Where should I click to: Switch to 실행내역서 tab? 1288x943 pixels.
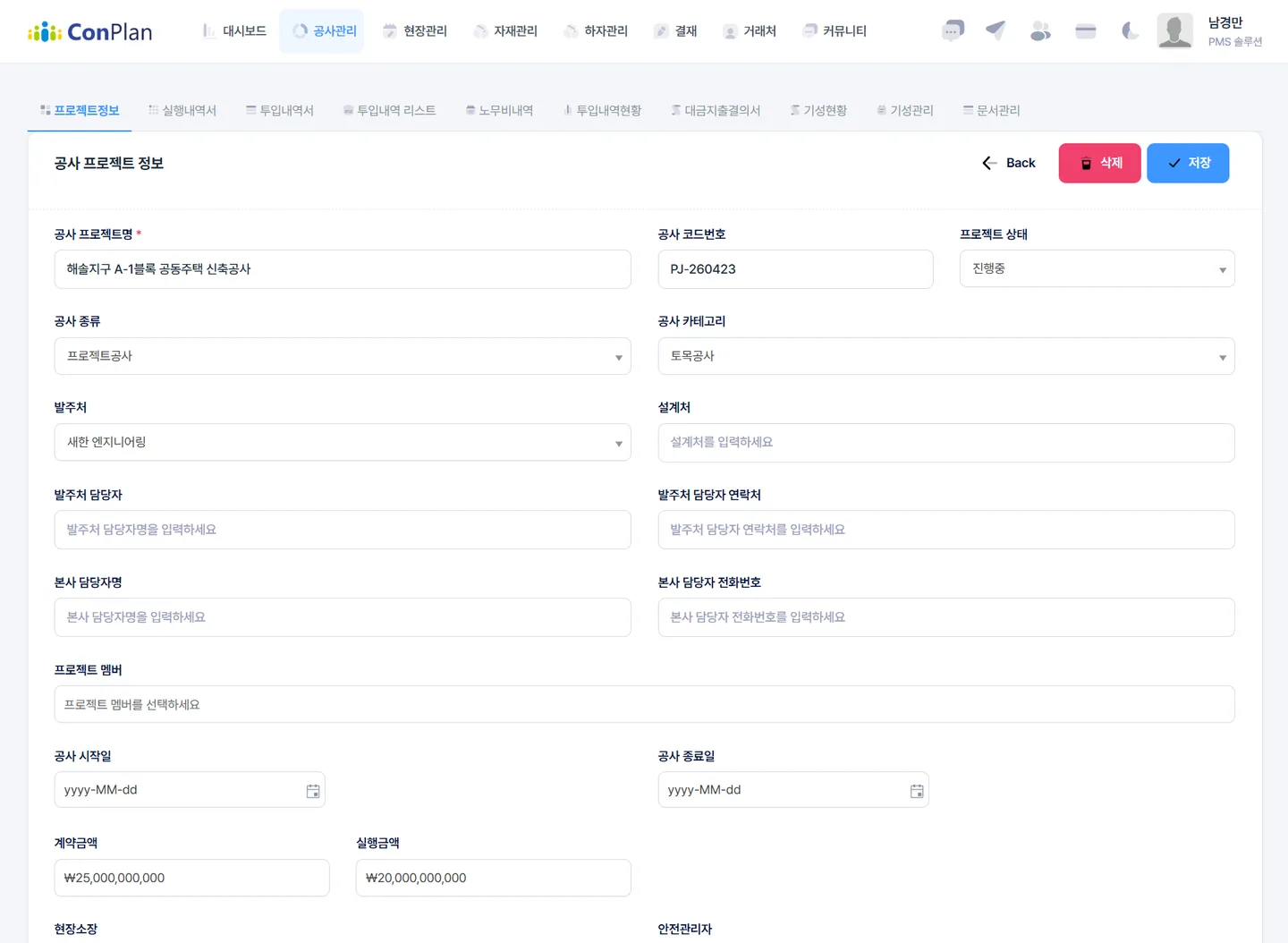click(182, 110)
